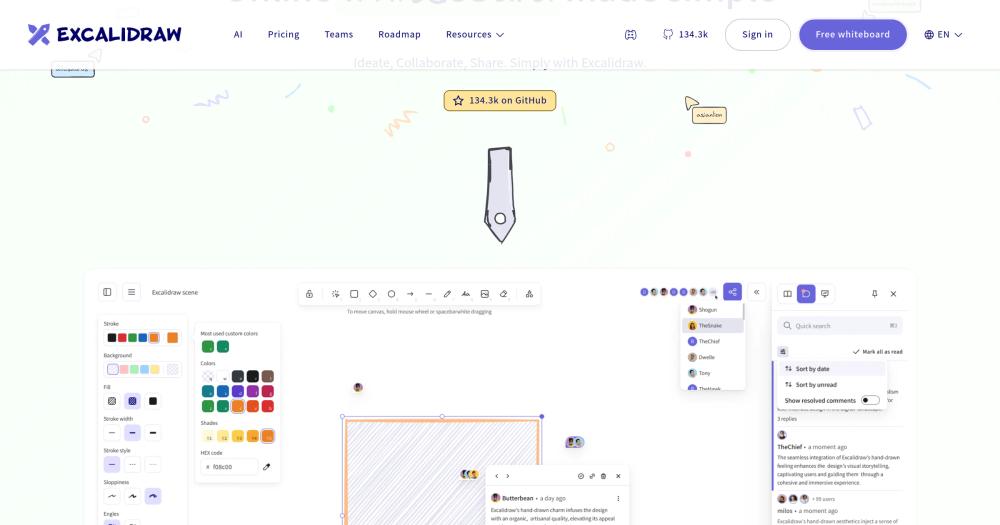The image size is (1000, 525).
Task: Open the EN language dropdown
Action: (943, 34)
